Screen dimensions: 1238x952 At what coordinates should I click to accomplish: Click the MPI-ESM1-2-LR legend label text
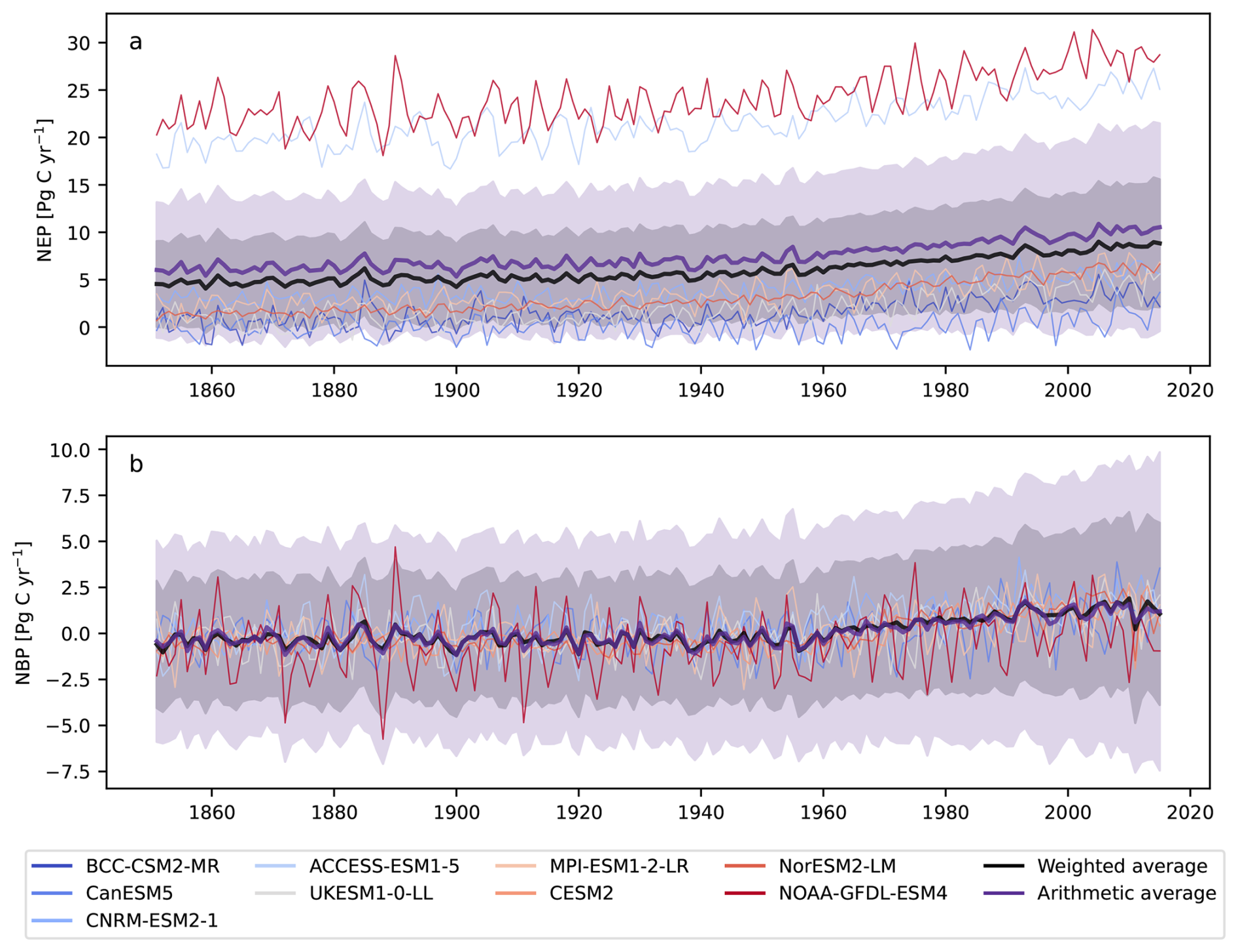618,866
